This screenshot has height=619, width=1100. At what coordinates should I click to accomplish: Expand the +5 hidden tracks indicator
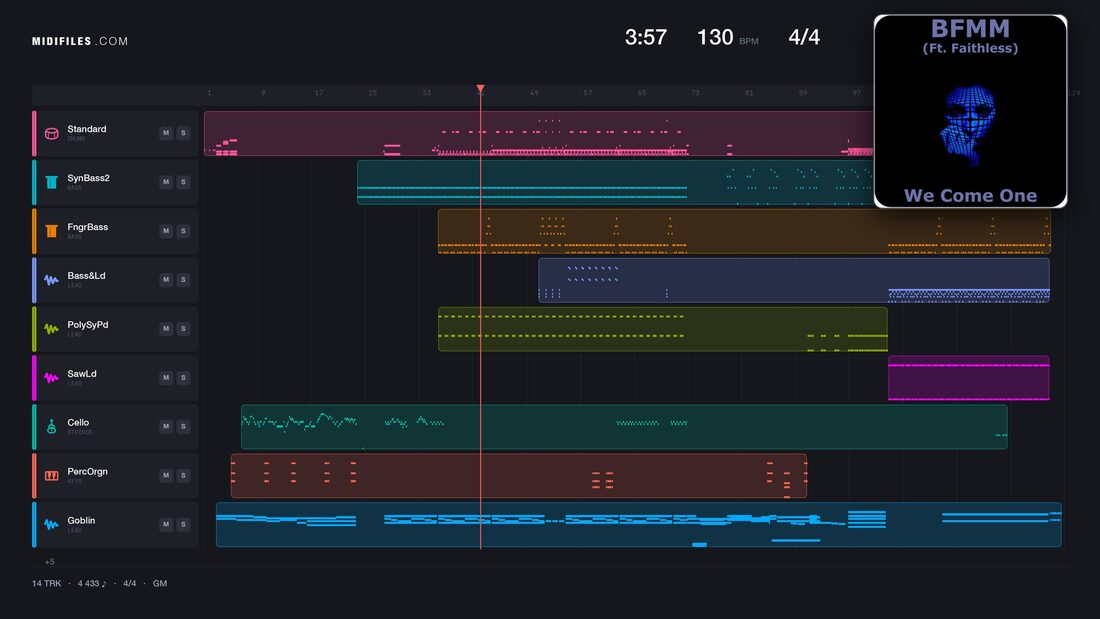click(x=50, y=561)
